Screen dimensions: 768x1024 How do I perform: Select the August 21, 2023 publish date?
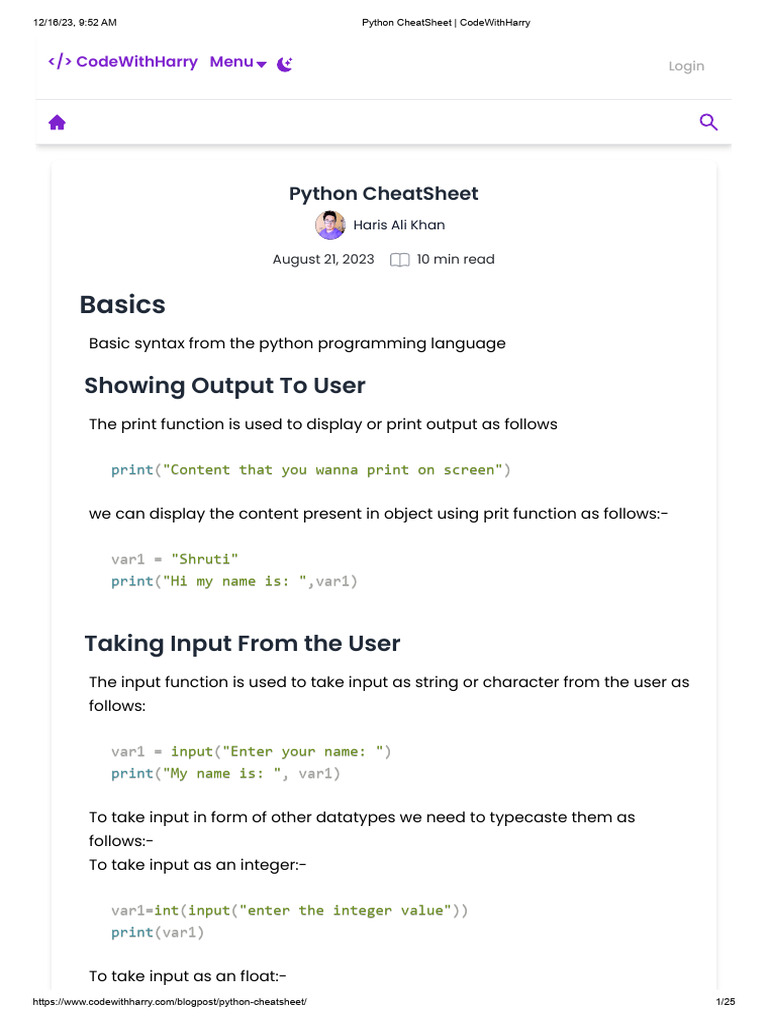pyautogui.click(x=323, y=259)
